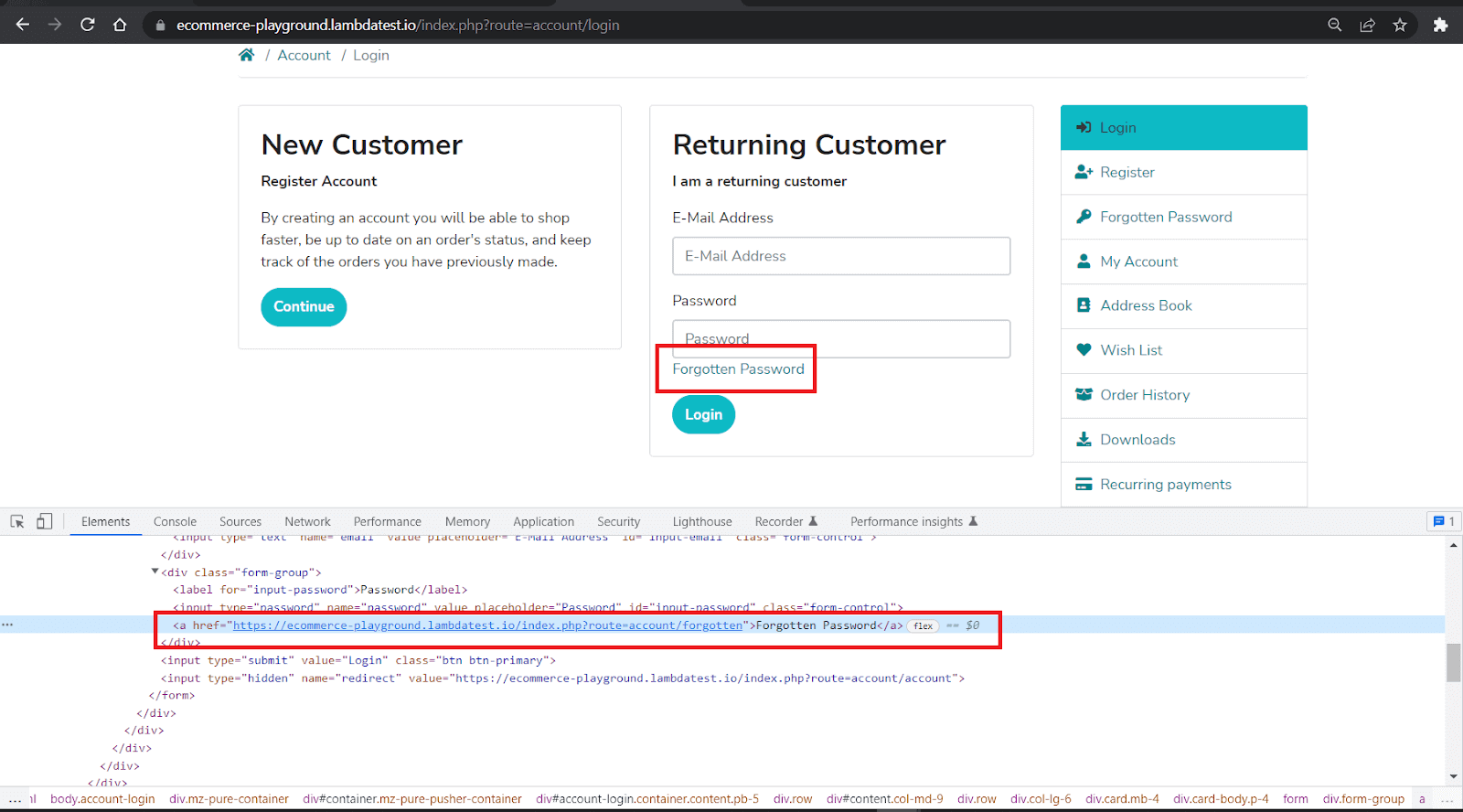The width and height of the screenshot is (1463, 812).
Task: Open Downloads in sidebar
Action: coord(1183,440)
